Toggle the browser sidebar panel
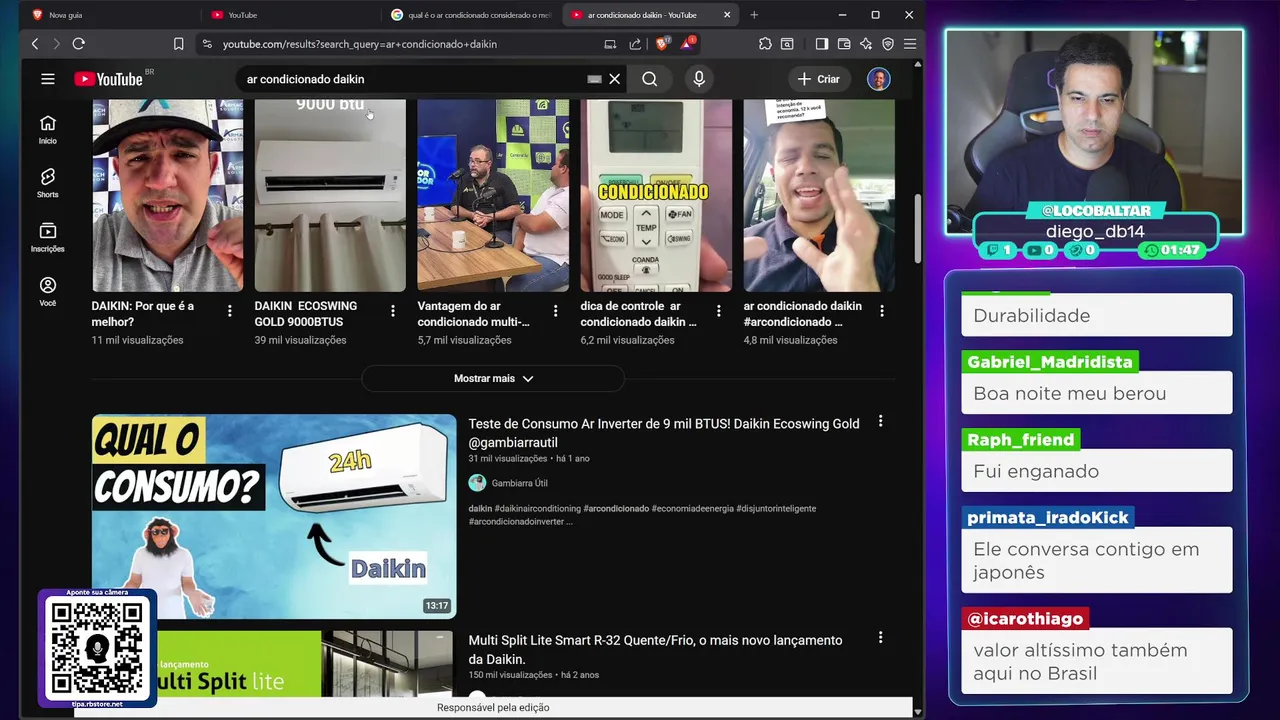 coord(822,44)
